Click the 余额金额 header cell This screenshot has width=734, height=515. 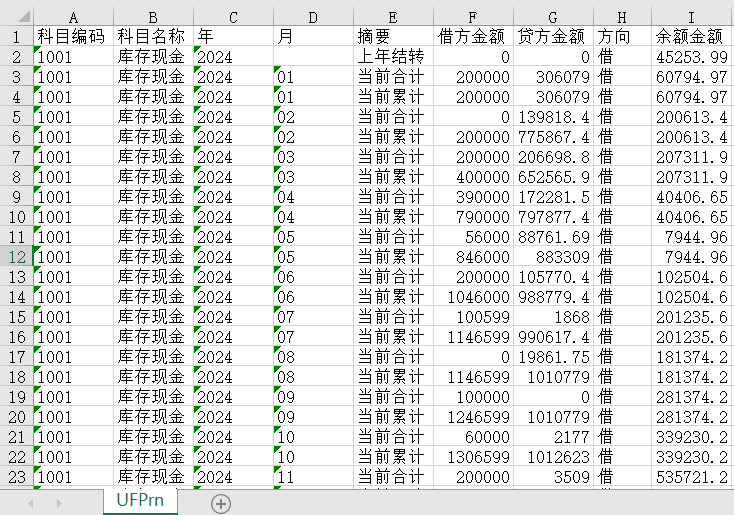[x=692, y=36]
